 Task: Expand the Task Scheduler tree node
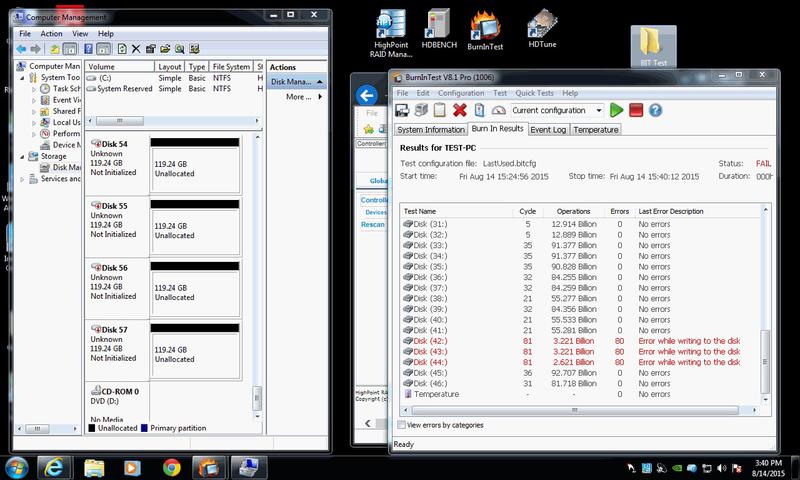point(34,89)
